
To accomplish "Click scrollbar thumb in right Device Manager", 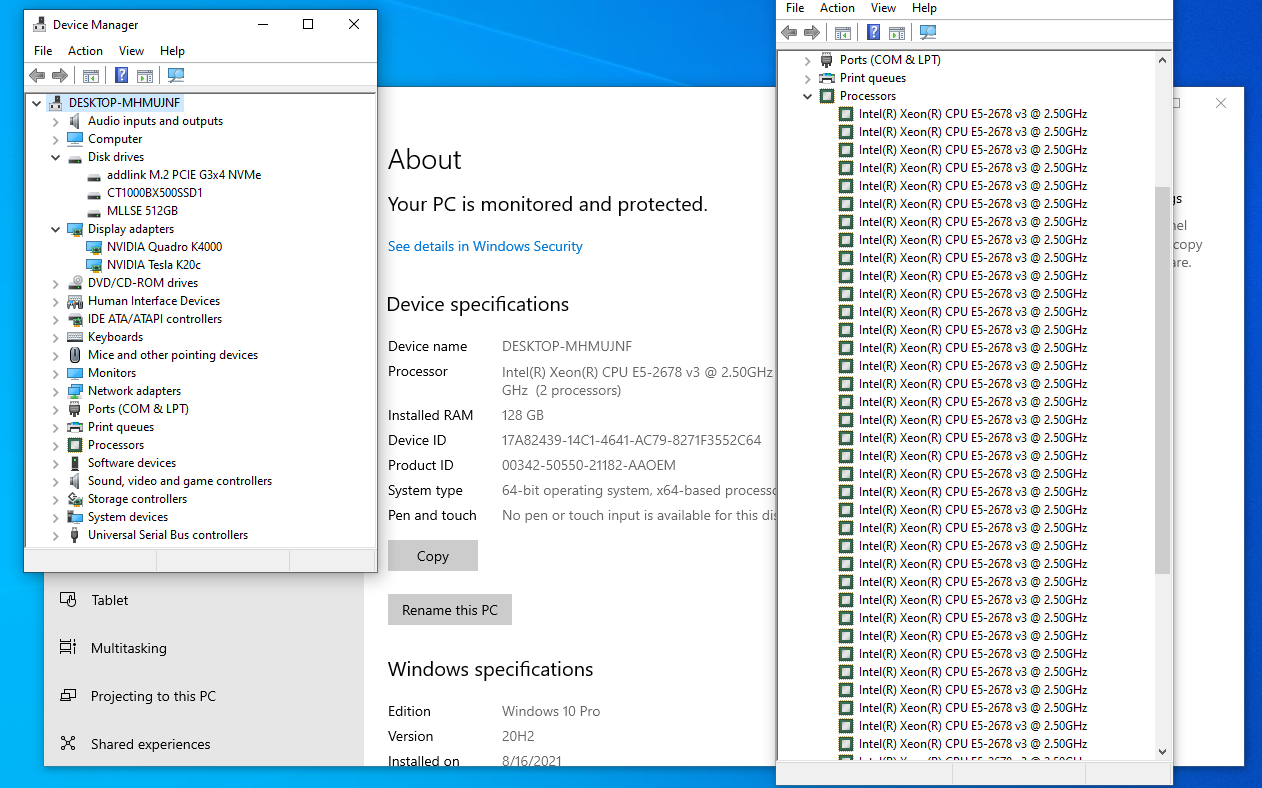I will [1162, 380].
